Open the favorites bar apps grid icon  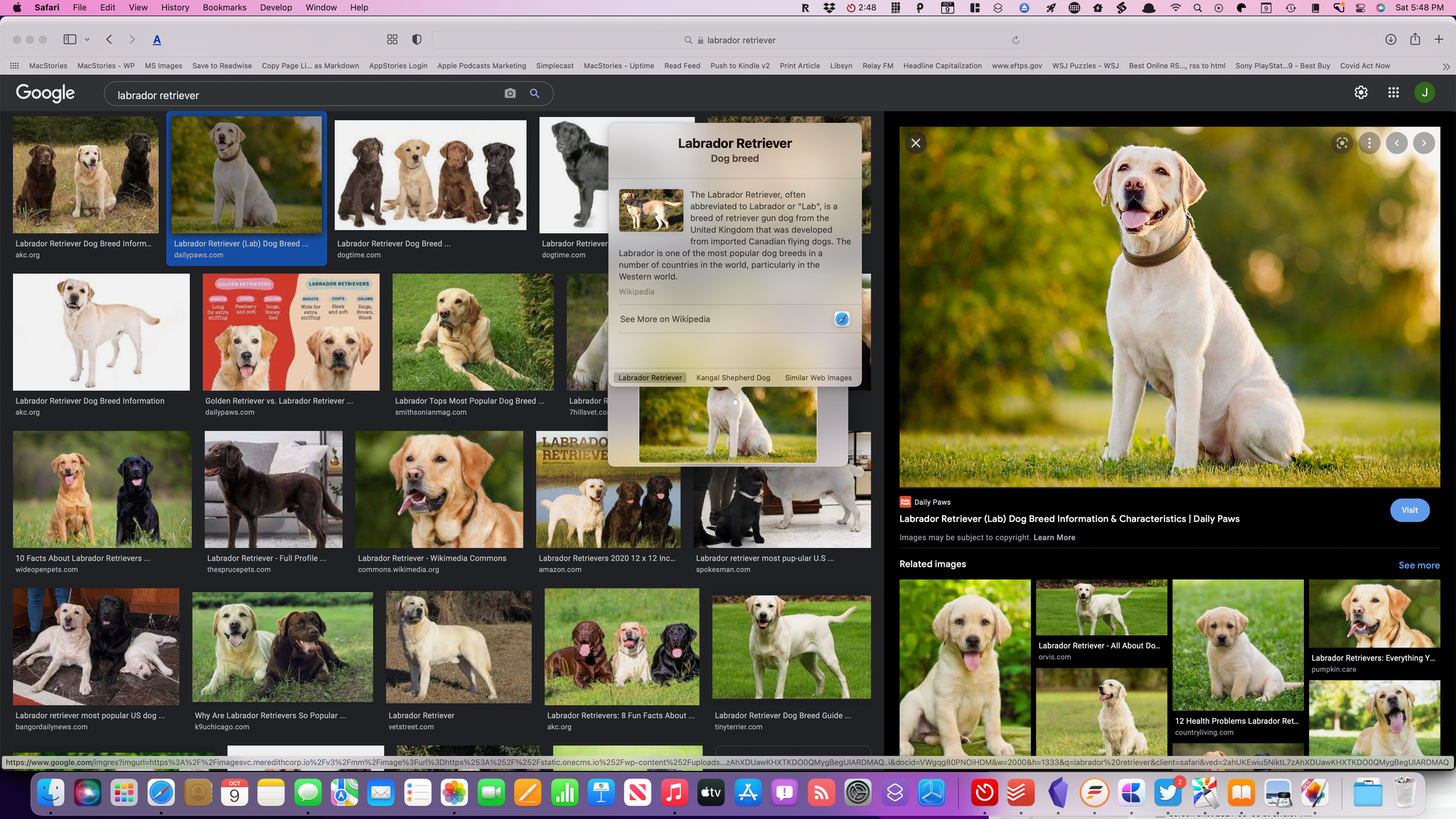tap(14, 65)
